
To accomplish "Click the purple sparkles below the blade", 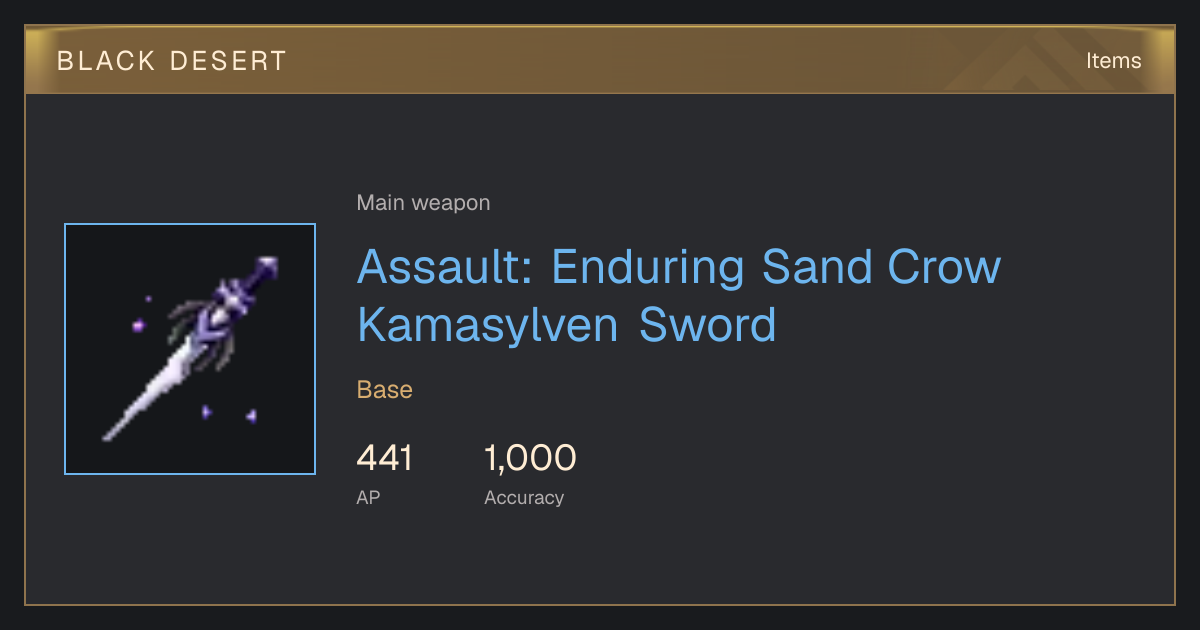I will coord(228,413).
